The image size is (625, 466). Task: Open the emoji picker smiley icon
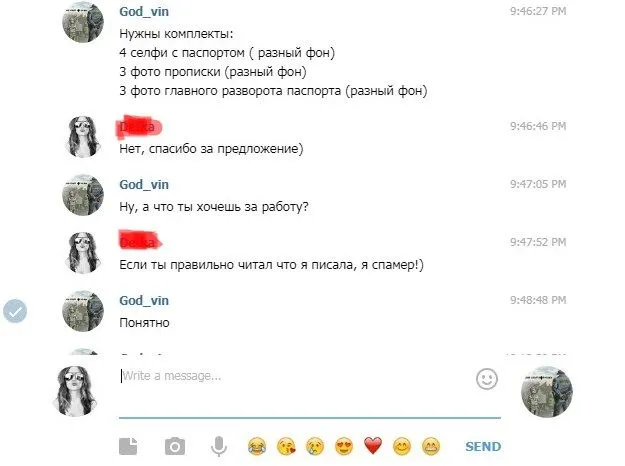pos(487,379)
